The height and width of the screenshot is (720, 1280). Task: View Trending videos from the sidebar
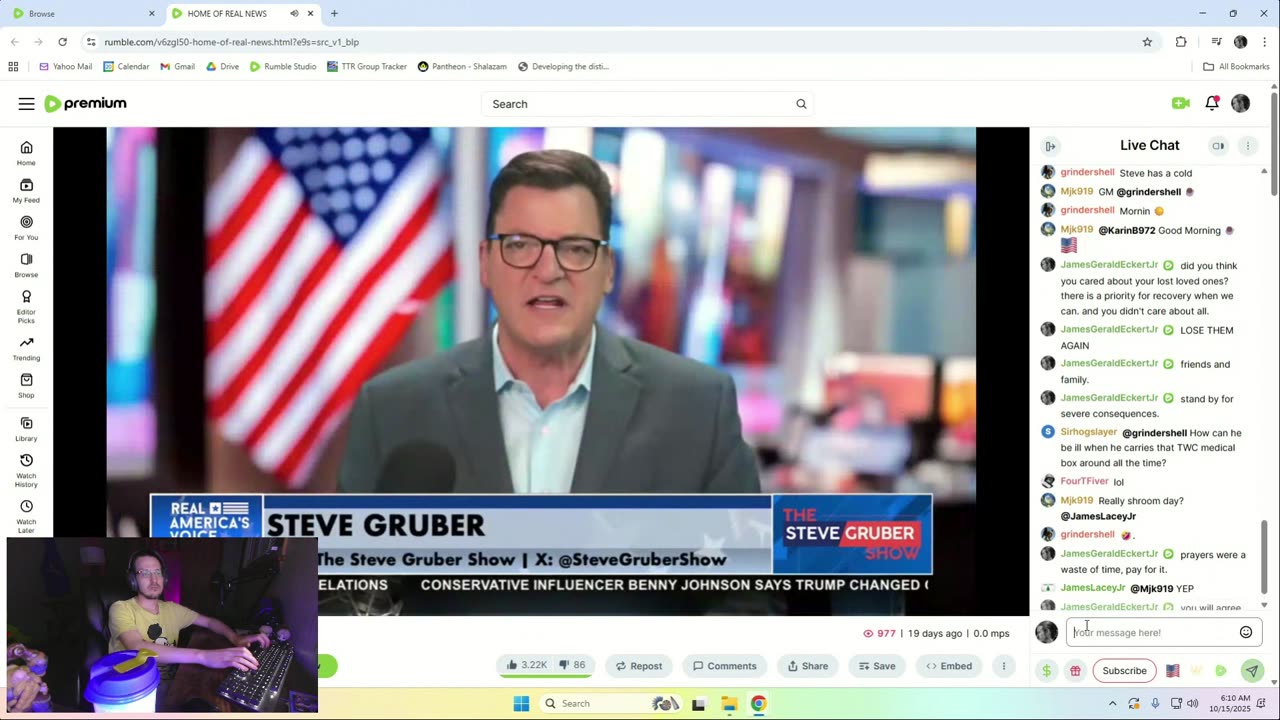[26, 348]
